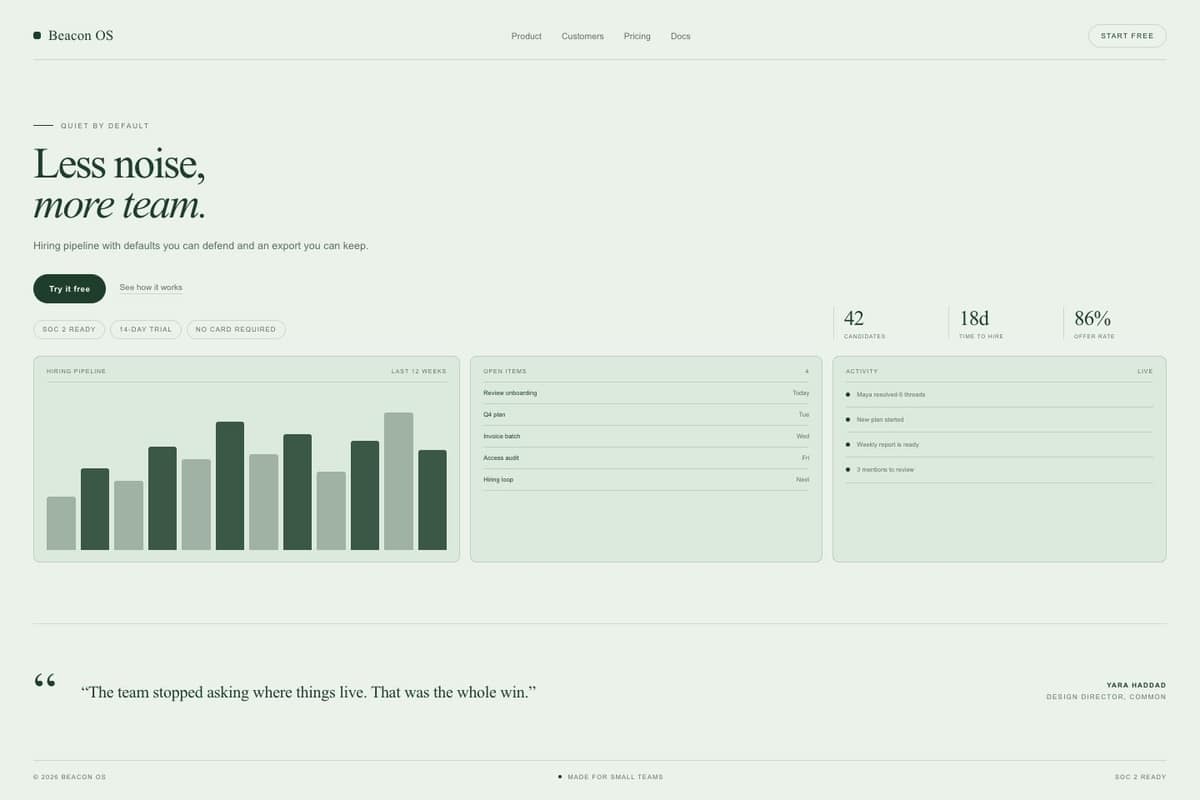
Task: Open the Docs nav link
Action: click(680, 36)
